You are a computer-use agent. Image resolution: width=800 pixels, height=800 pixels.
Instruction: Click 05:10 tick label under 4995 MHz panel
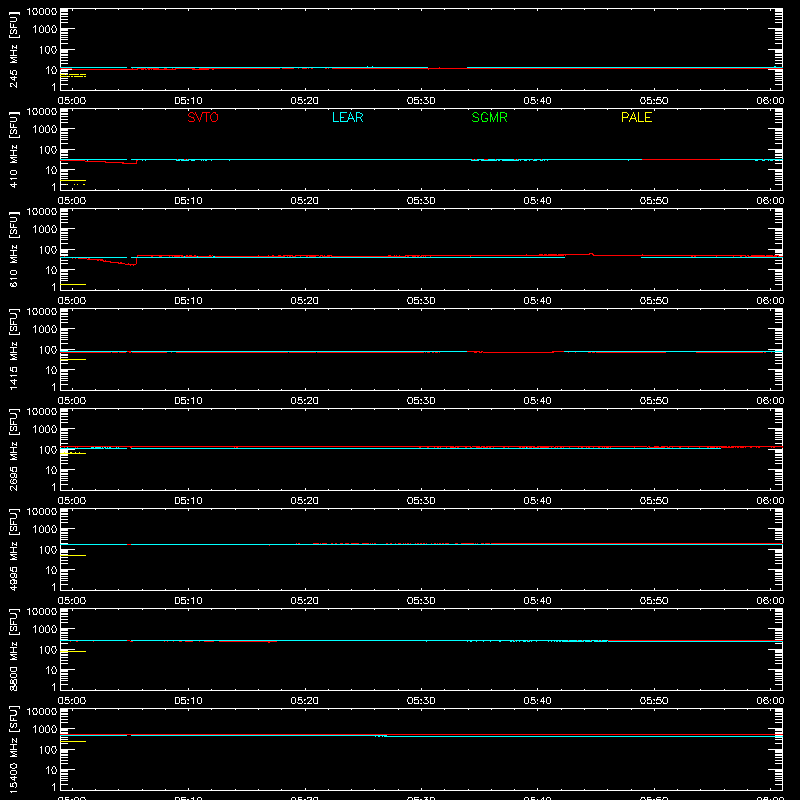pyautogui.click(x=188, y=601)
